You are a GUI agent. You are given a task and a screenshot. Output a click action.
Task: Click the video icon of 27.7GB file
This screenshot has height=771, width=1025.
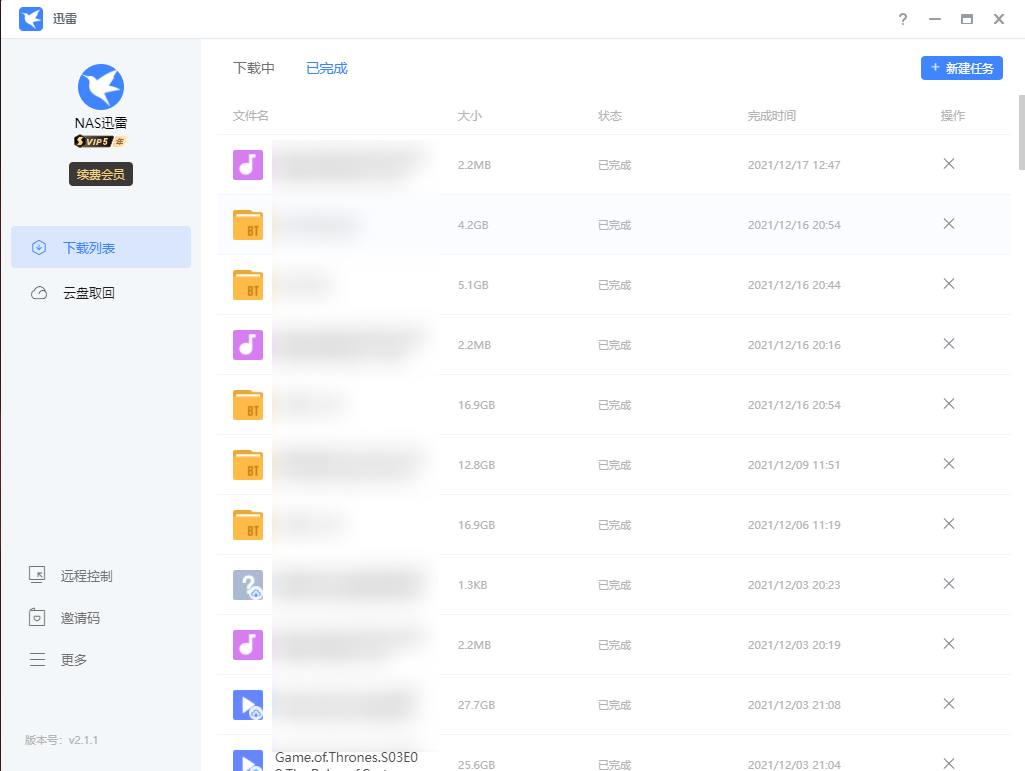tap(248, 705)
